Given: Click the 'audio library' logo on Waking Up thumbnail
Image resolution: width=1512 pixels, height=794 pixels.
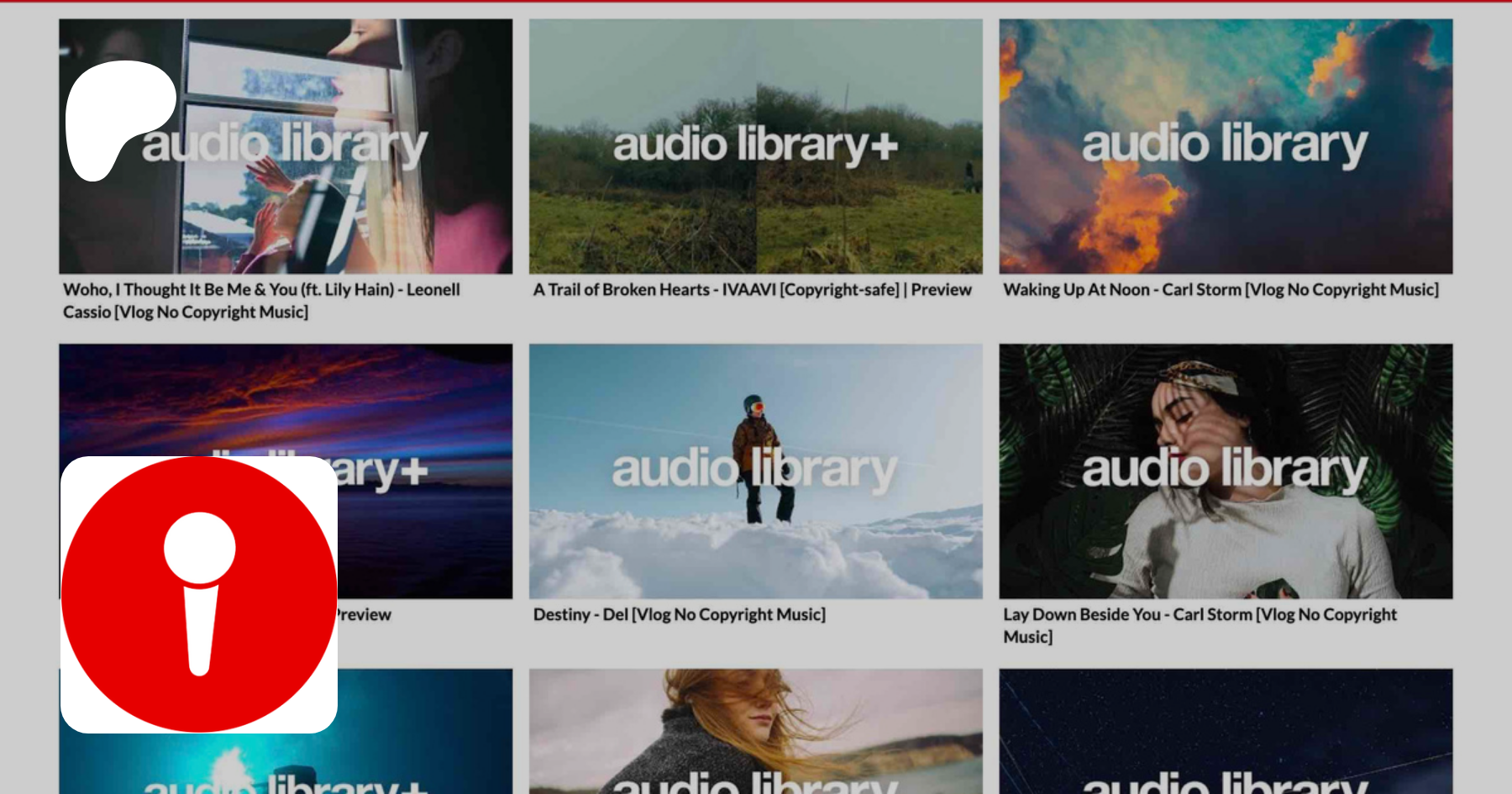Looking at the screenshot, I should [1224, 145].
